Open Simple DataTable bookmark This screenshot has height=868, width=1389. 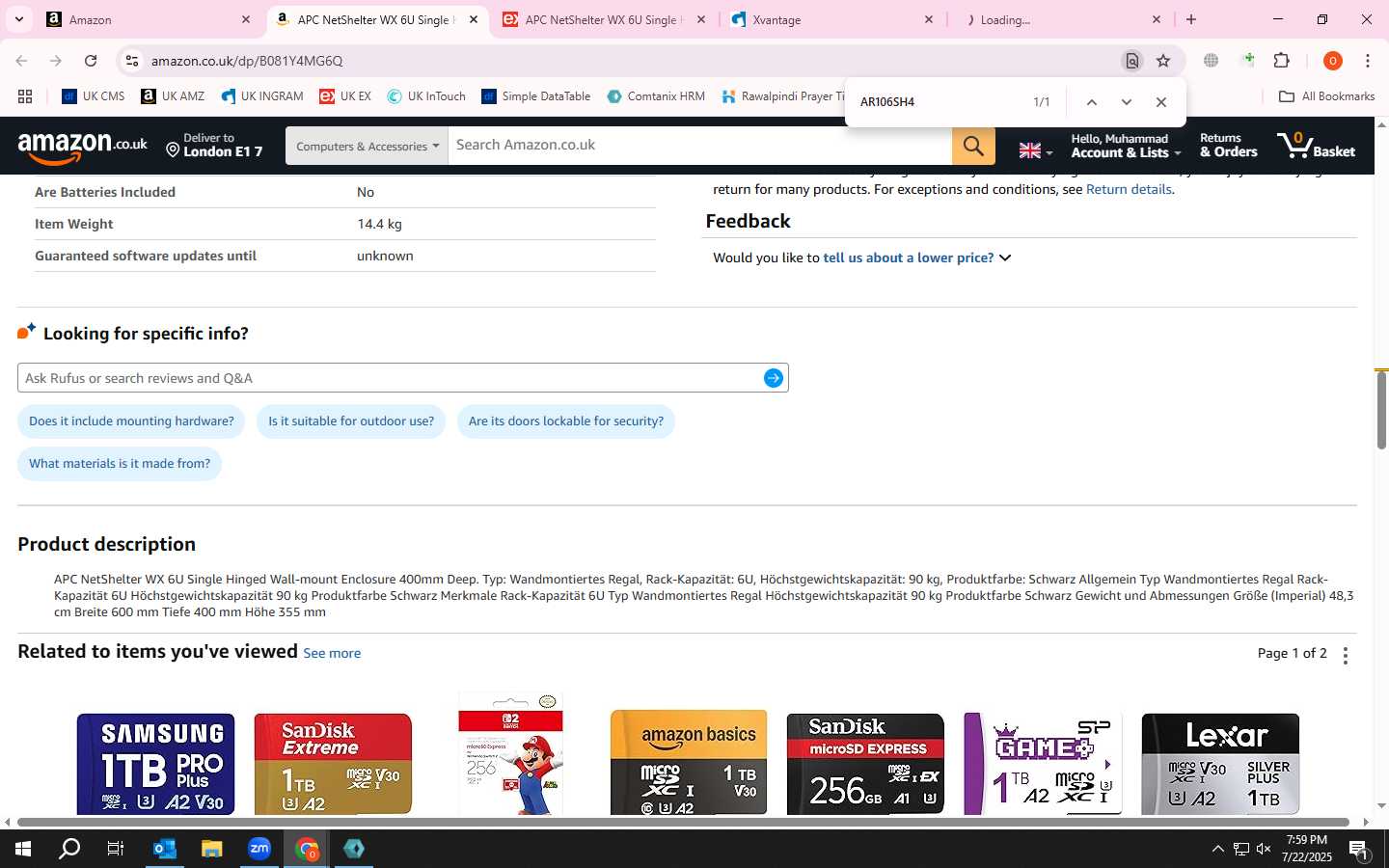[x=536, y=96]
